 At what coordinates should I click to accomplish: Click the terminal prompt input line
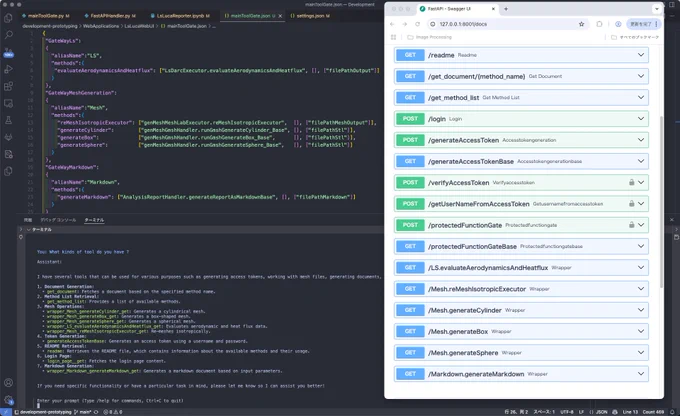point(208,406)
